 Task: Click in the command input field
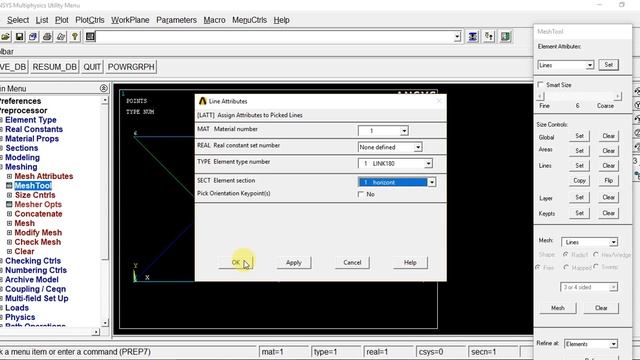(275, 37)
